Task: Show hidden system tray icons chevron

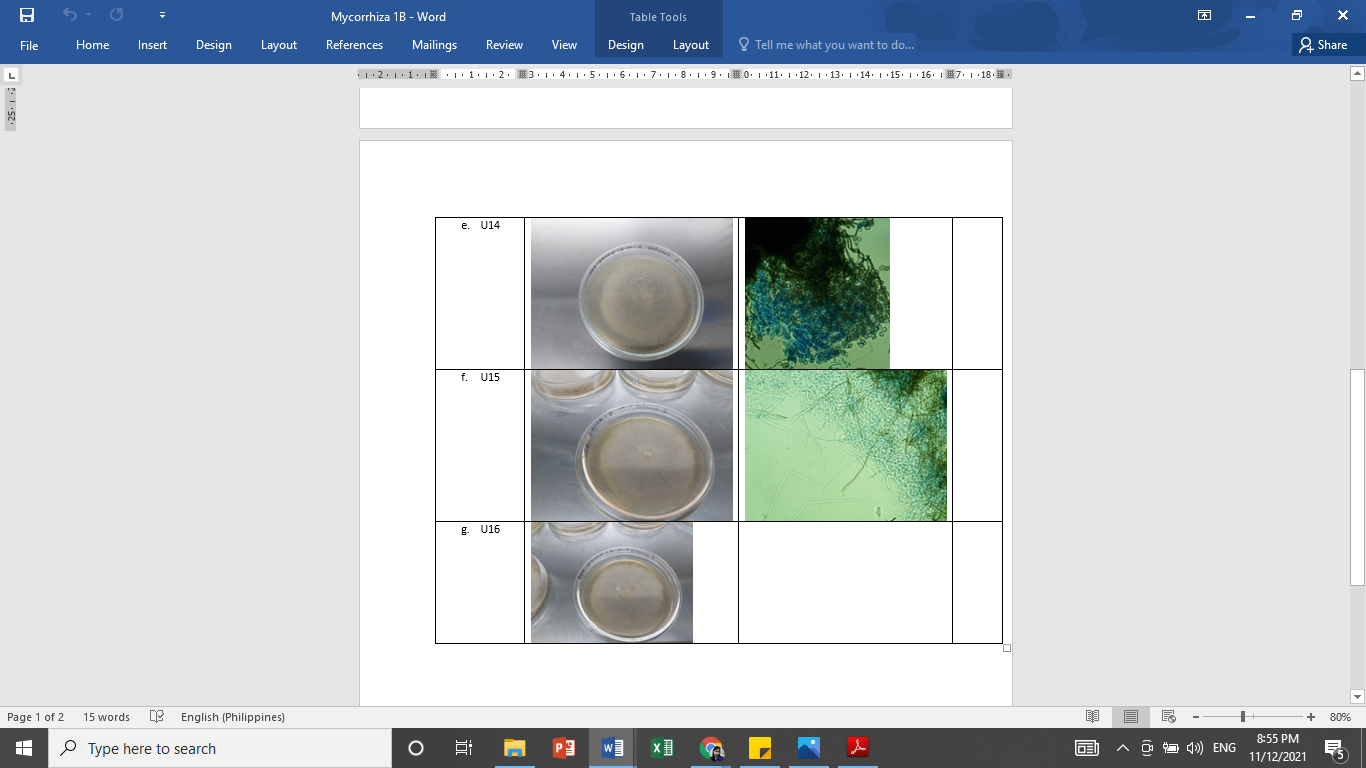Action: click(1122, 748)
